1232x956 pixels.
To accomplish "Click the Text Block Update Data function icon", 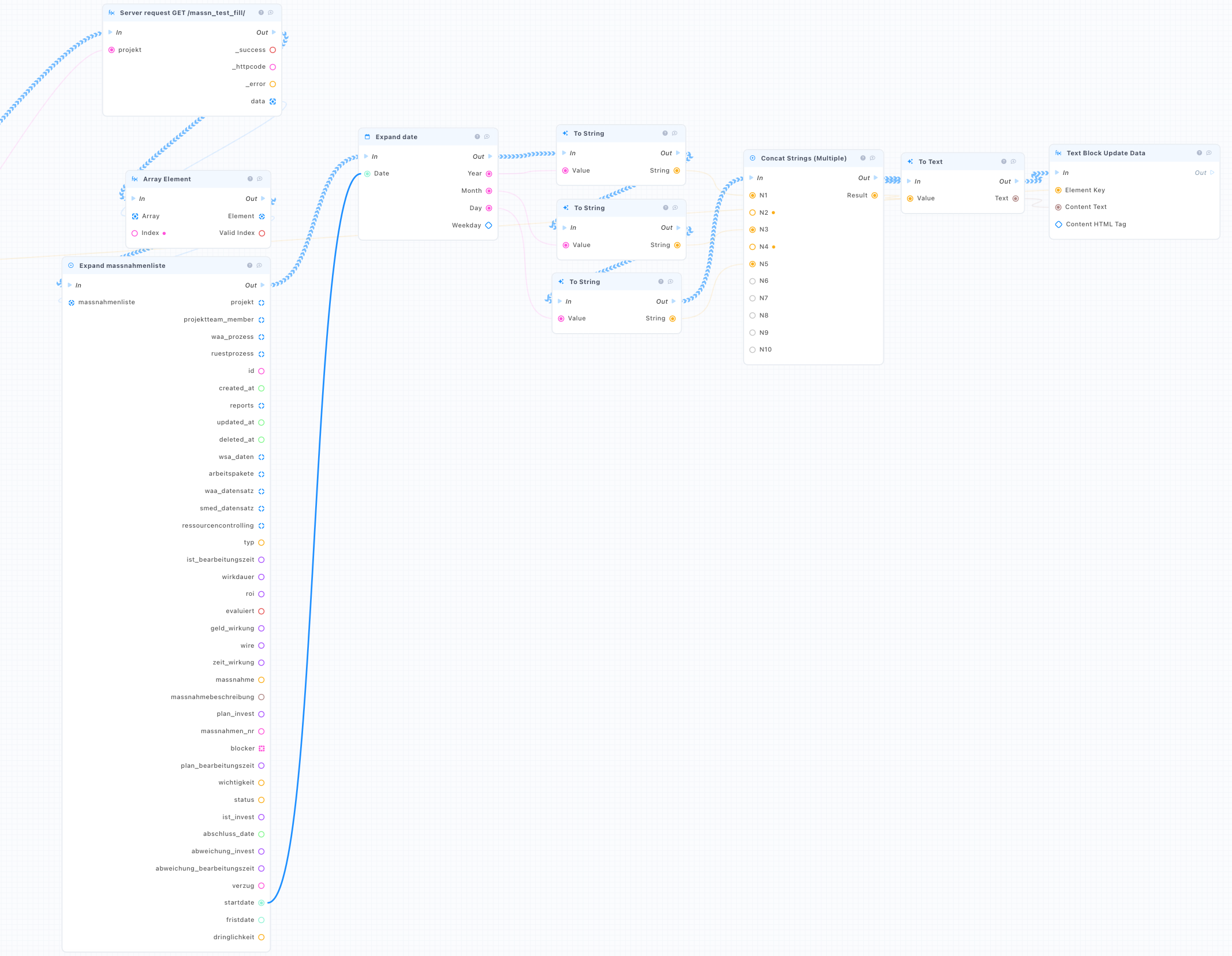I will point(1058,153).
